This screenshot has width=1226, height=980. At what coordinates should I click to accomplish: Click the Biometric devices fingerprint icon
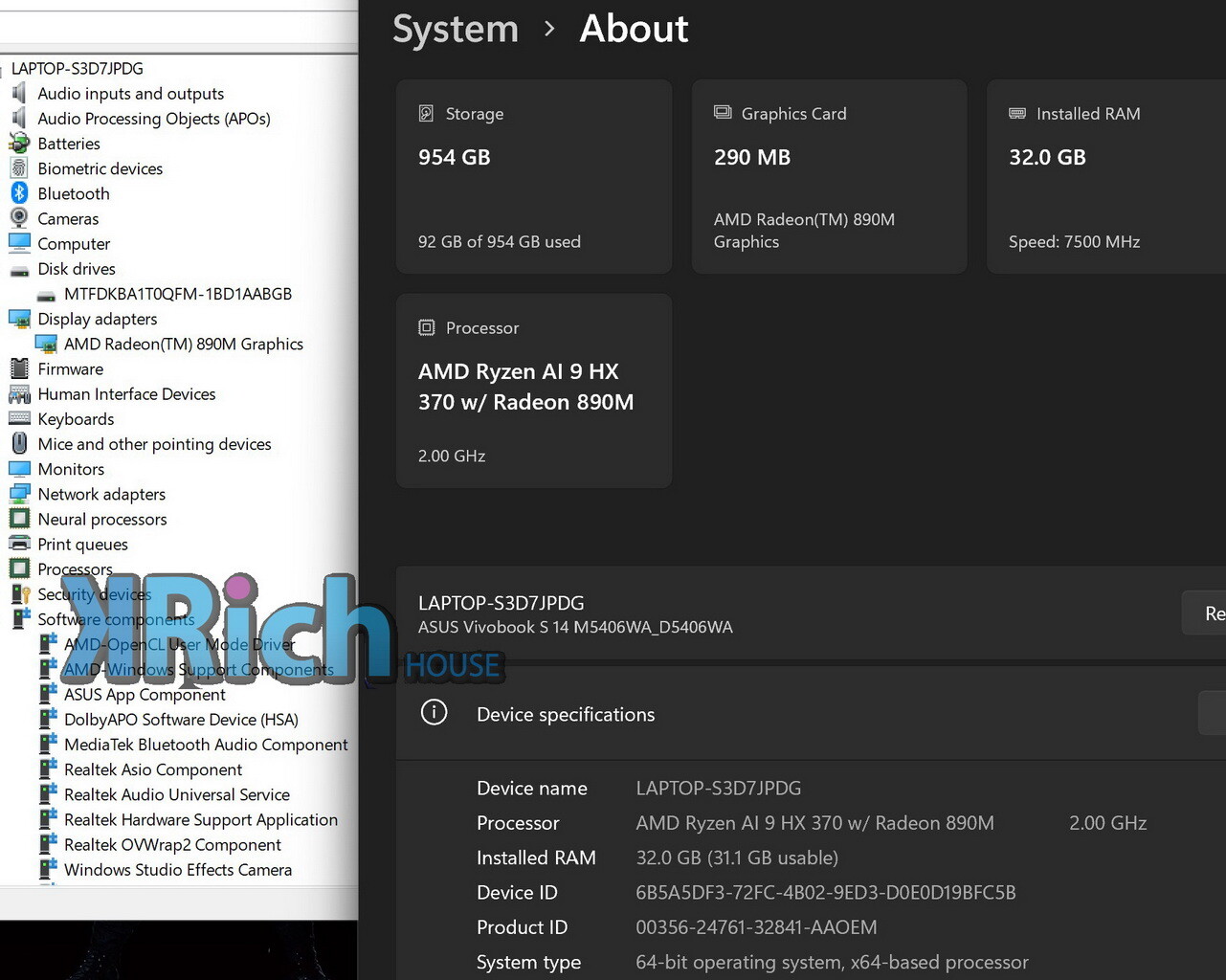[x=19, y=167]
